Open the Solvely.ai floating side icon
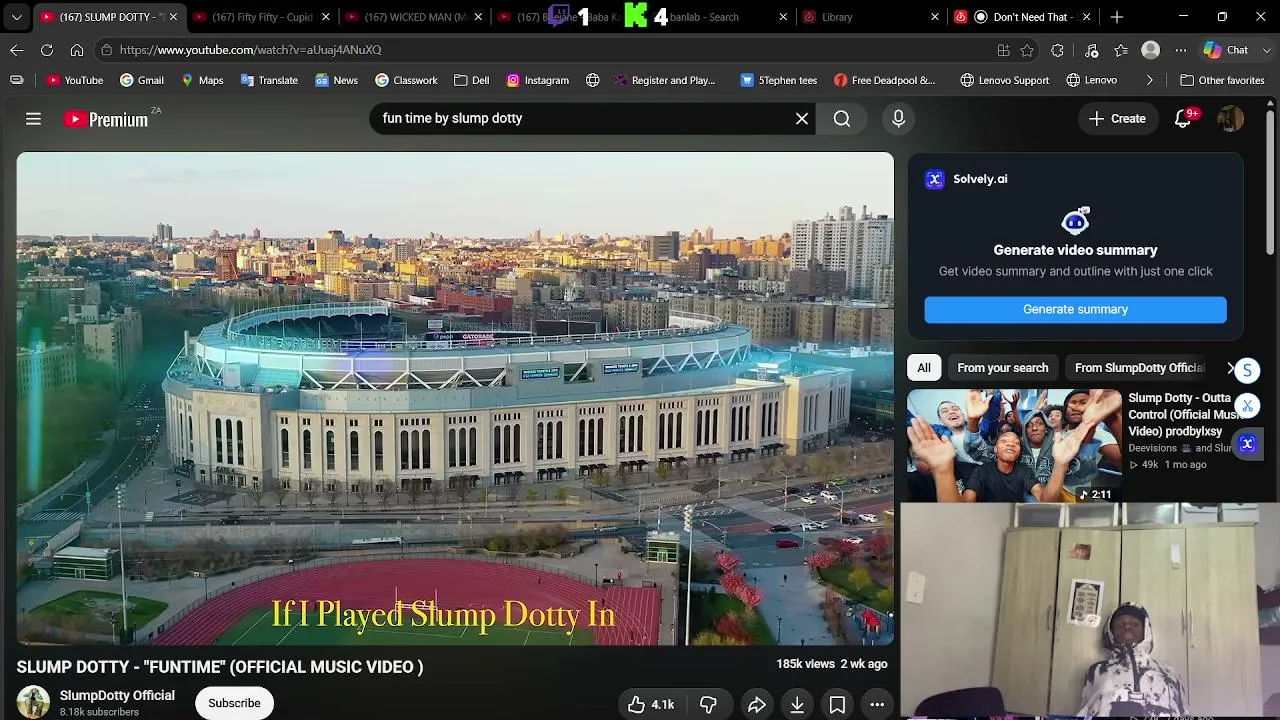The width and height of the screenshot is (1280, 720). (1247, 444)
